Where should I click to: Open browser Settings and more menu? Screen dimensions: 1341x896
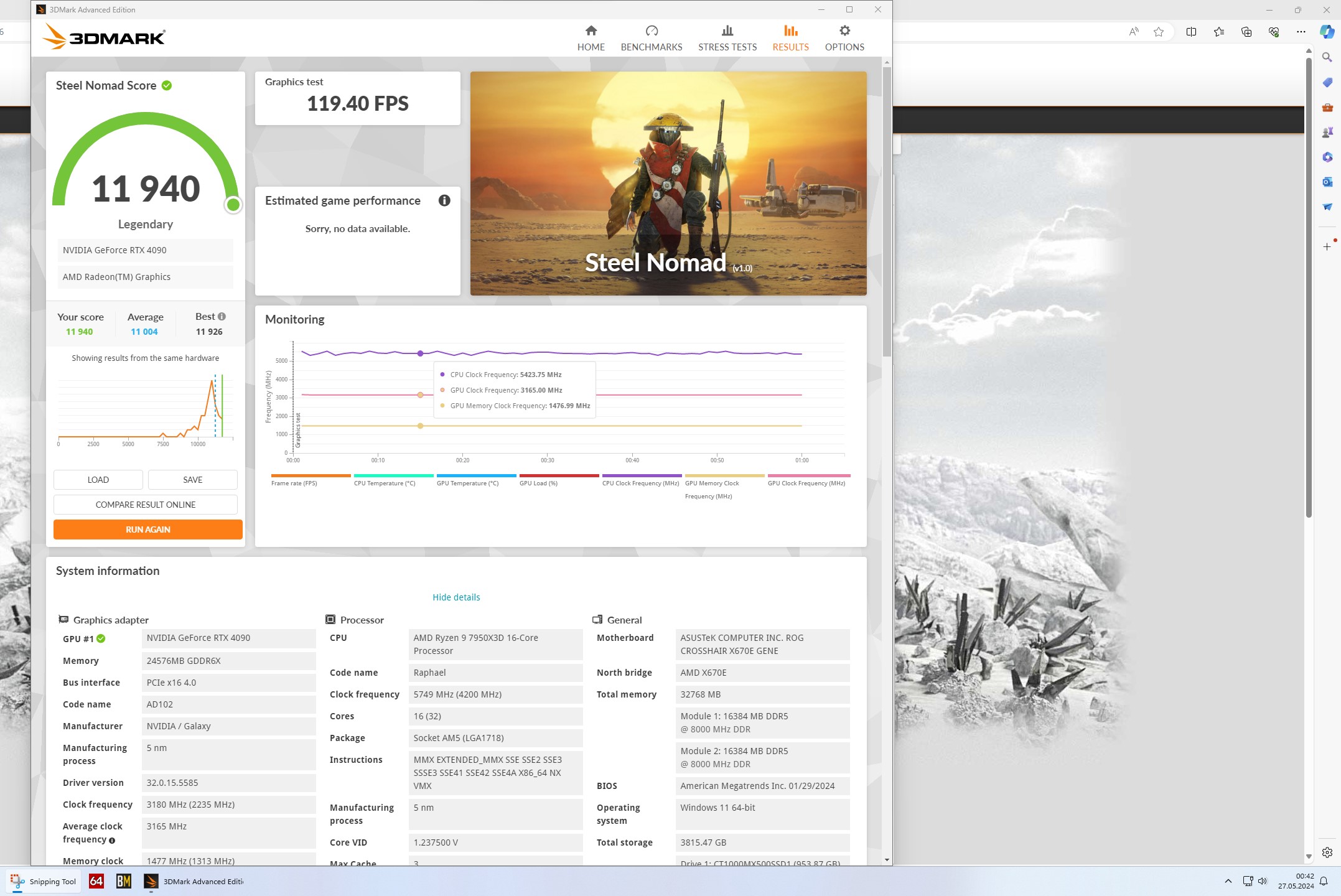[x=1301, y=32]
